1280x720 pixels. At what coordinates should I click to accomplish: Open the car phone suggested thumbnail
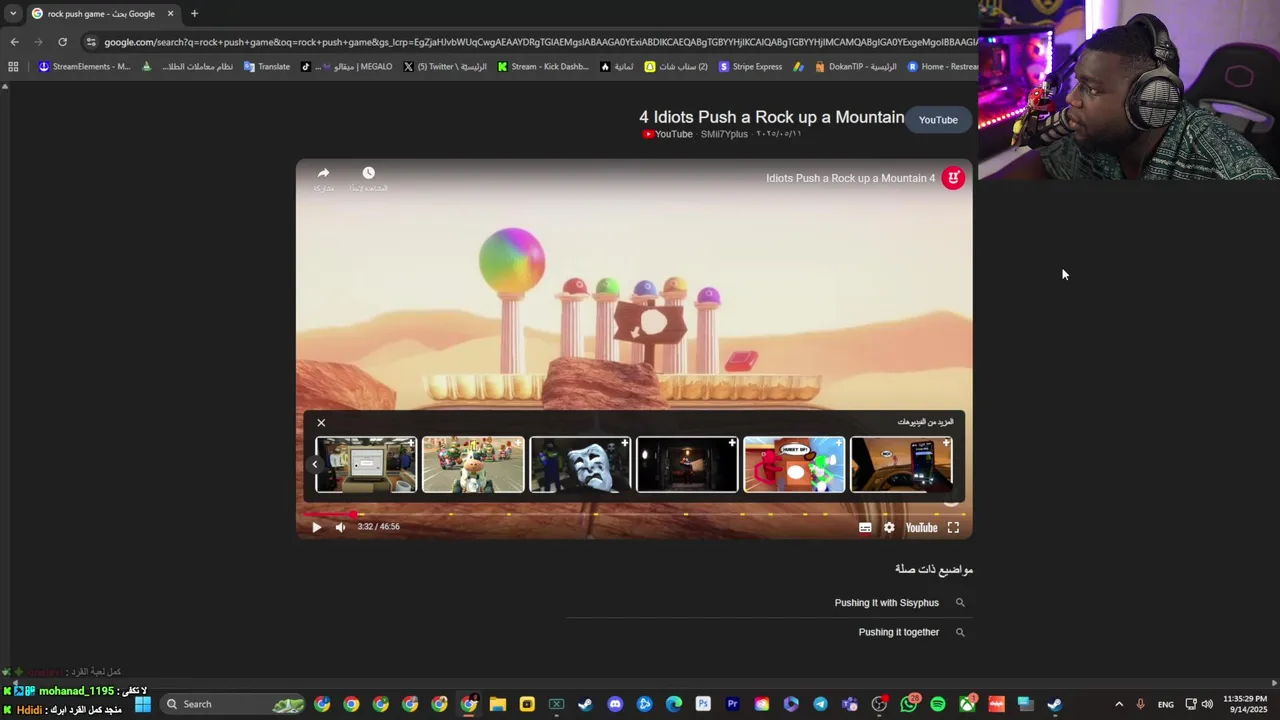click(901, 464)
